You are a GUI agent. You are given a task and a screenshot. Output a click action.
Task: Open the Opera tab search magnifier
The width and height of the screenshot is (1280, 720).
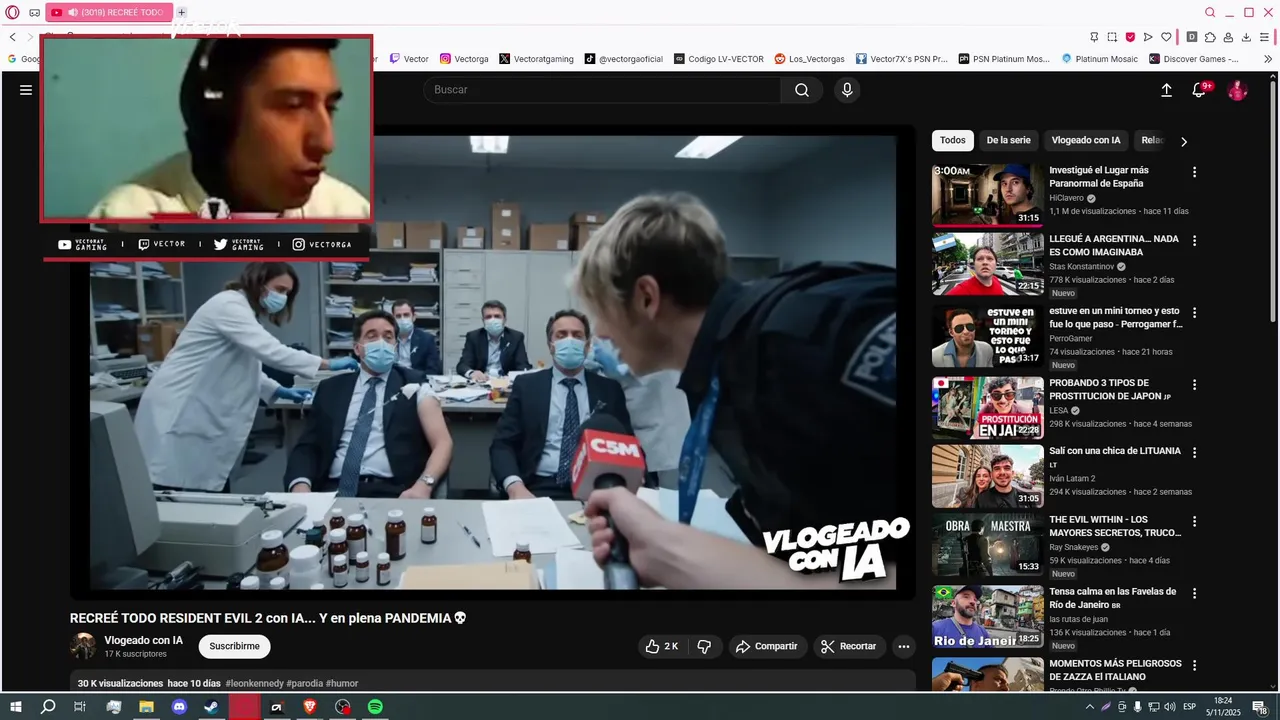coord(1210,13)
